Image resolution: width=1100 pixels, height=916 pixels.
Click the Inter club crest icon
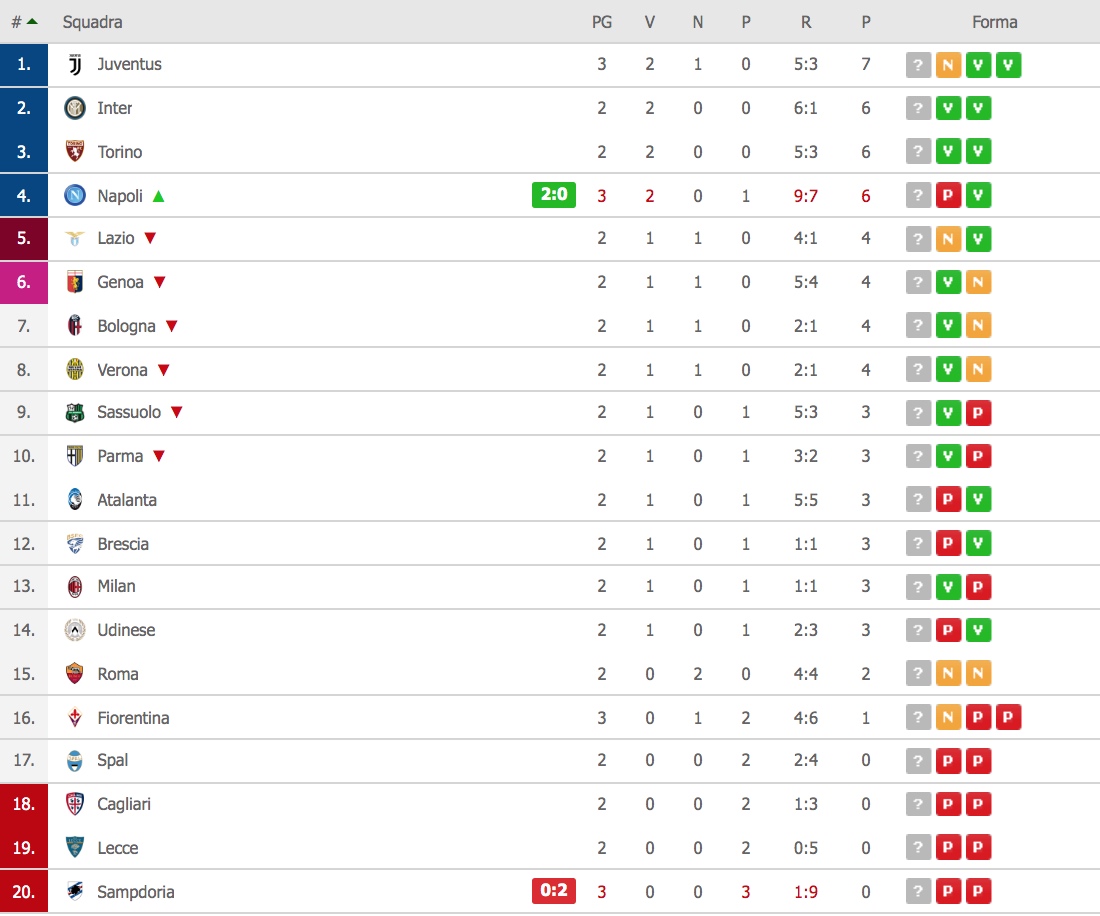pyautogui.click(x=75, y=108)
